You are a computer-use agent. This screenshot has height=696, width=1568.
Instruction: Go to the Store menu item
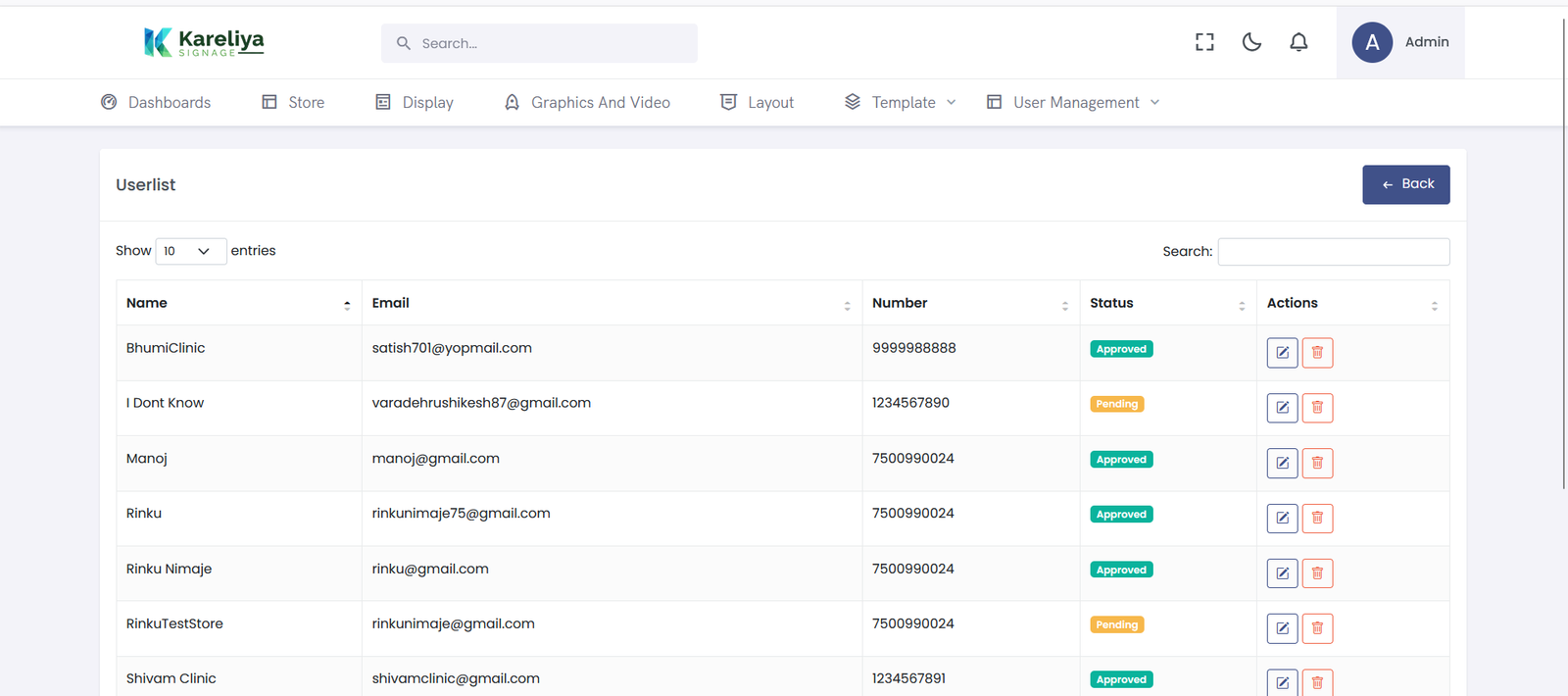point(293,102)
